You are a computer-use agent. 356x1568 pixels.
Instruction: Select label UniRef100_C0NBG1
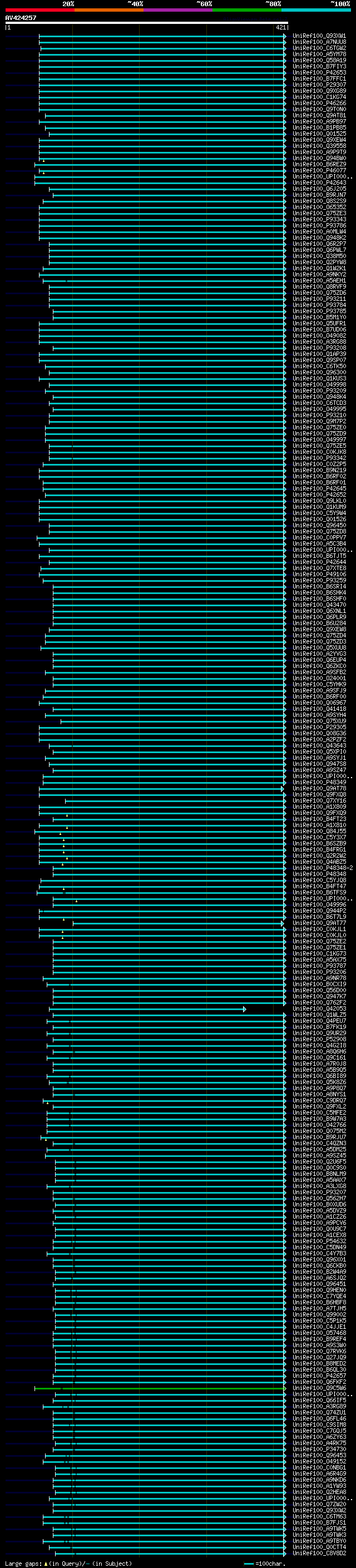(319, 1467)
